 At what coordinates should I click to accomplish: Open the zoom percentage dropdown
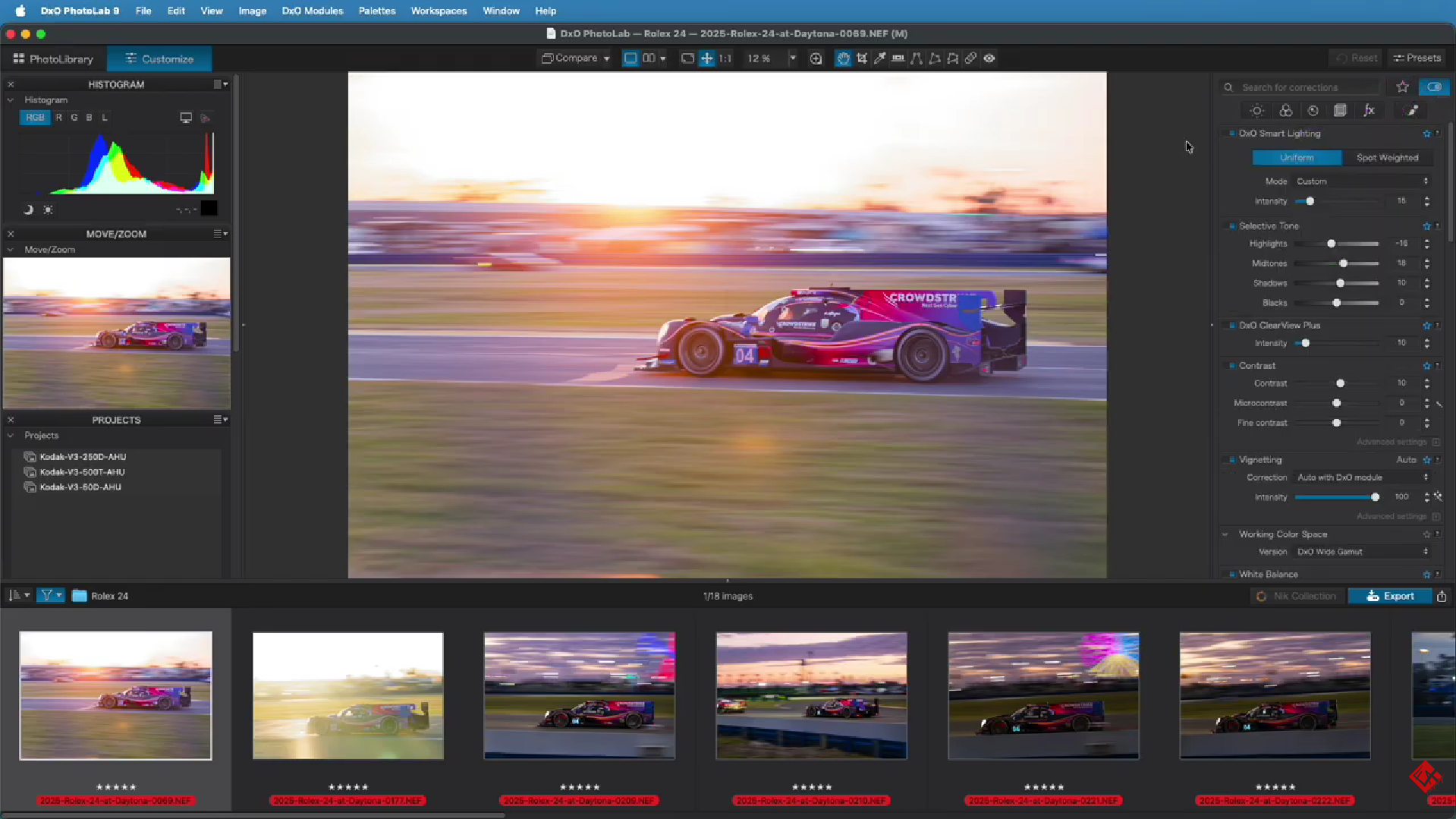[x=792, y=58]
